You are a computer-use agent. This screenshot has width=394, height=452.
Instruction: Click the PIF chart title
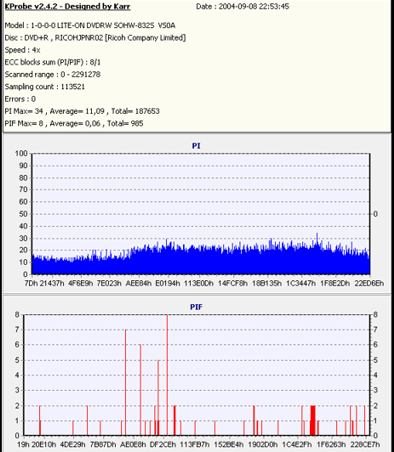coord(196,307)
